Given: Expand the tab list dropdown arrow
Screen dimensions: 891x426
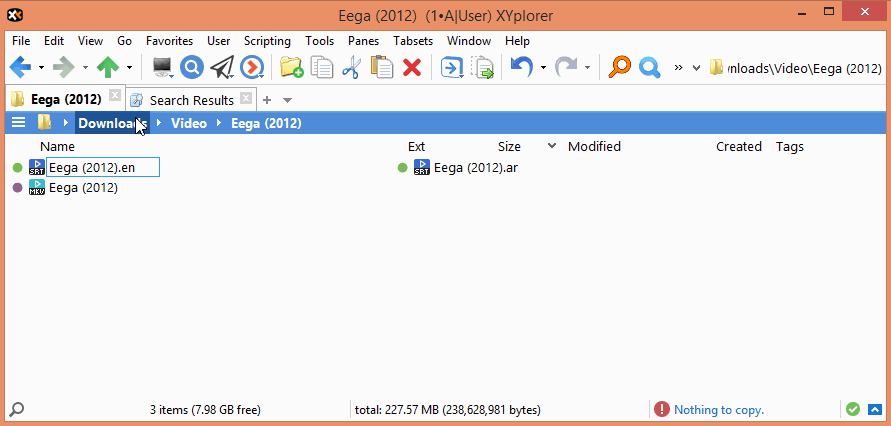Looking at the screenshot, I should pos(287,100).
